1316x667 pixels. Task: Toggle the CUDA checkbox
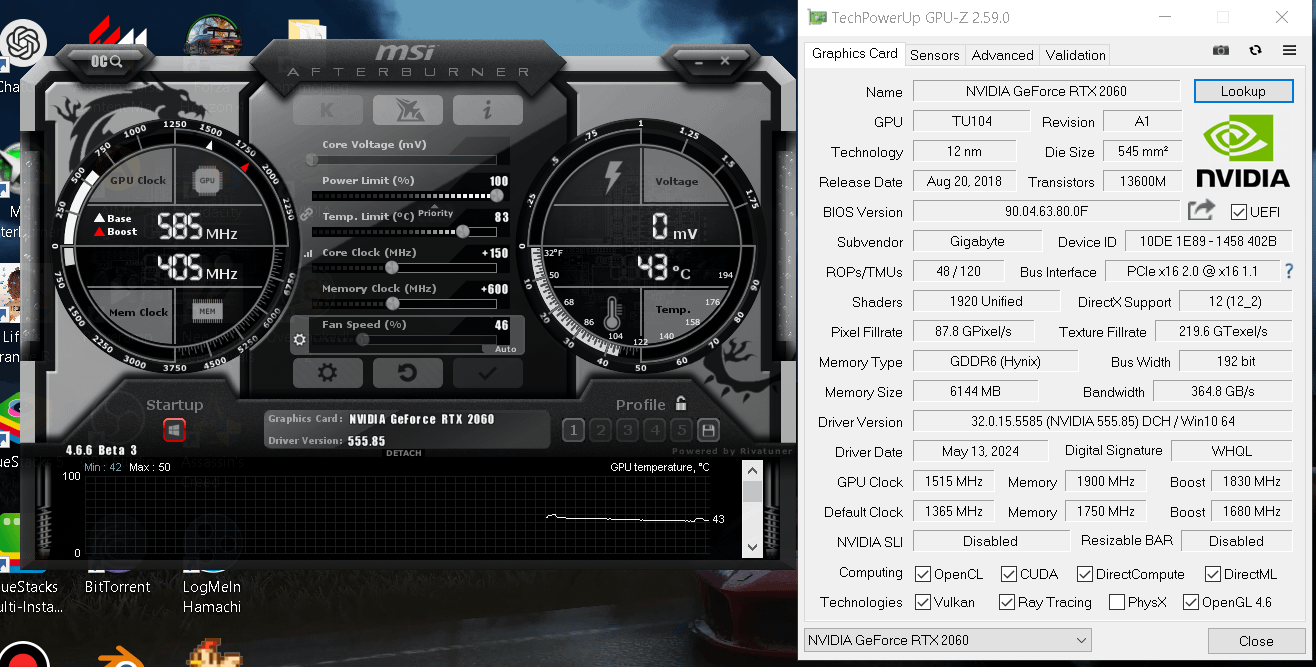pos(1008,574)
